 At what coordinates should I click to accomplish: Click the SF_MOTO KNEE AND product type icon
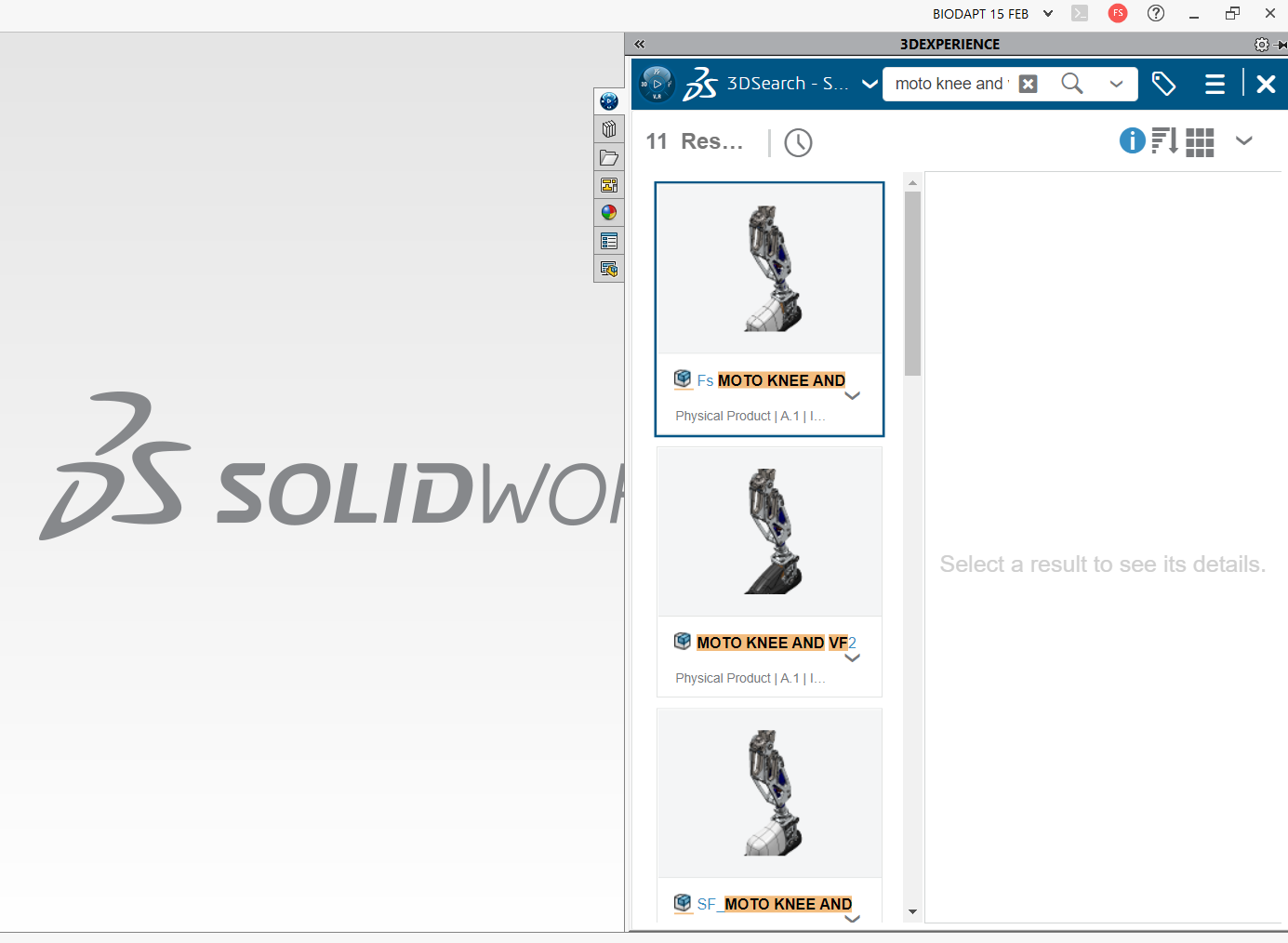683,903
